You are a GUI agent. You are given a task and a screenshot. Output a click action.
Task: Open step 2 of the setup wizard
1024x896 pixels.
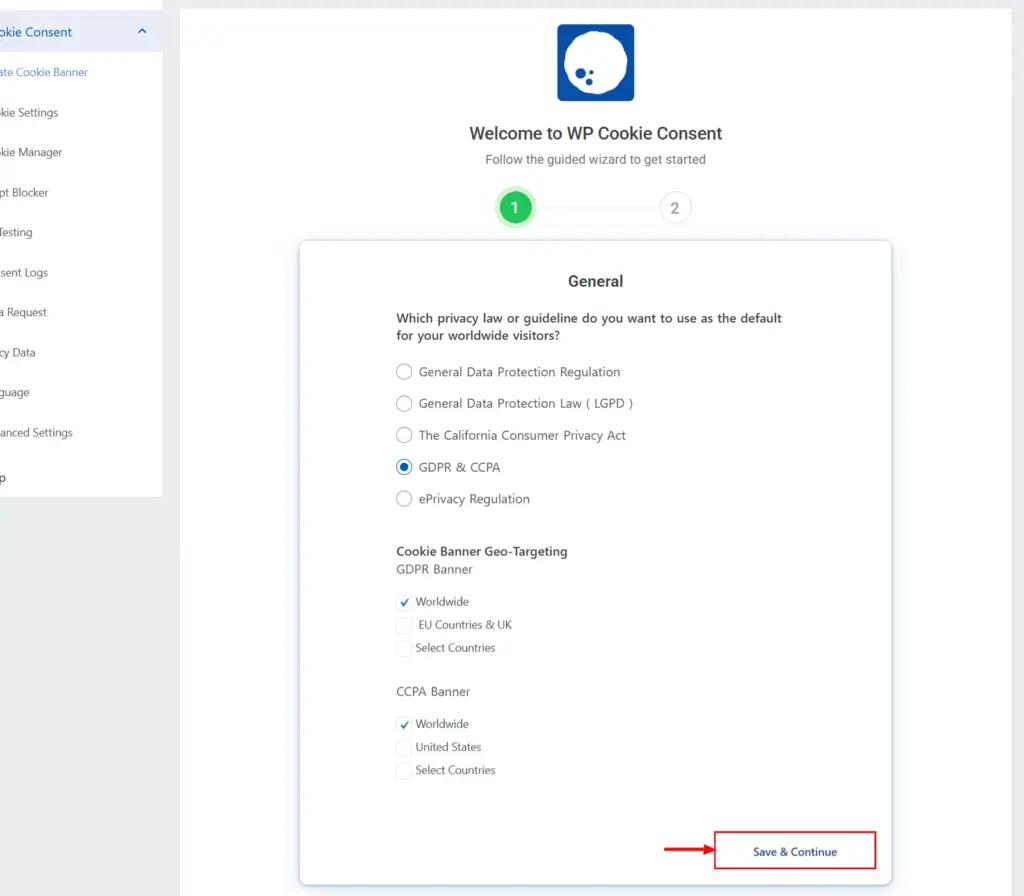675,207
